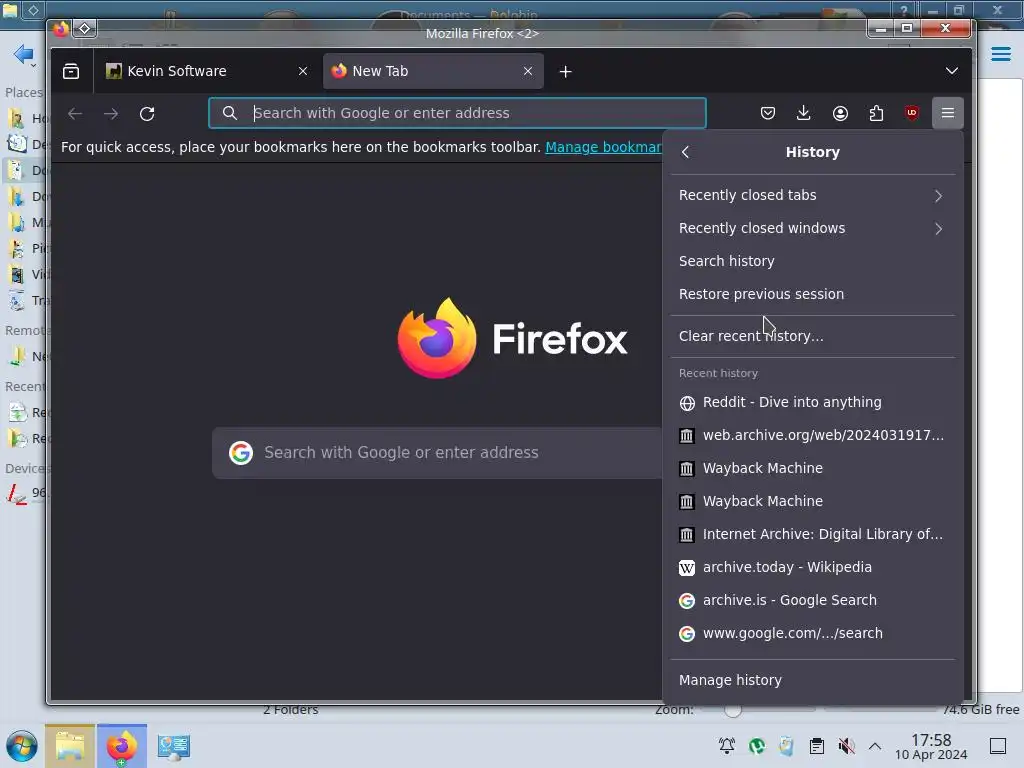Viewport: 1024px width, 768px height.
Task: Focus the address bar search field
Action: [457, 113]
